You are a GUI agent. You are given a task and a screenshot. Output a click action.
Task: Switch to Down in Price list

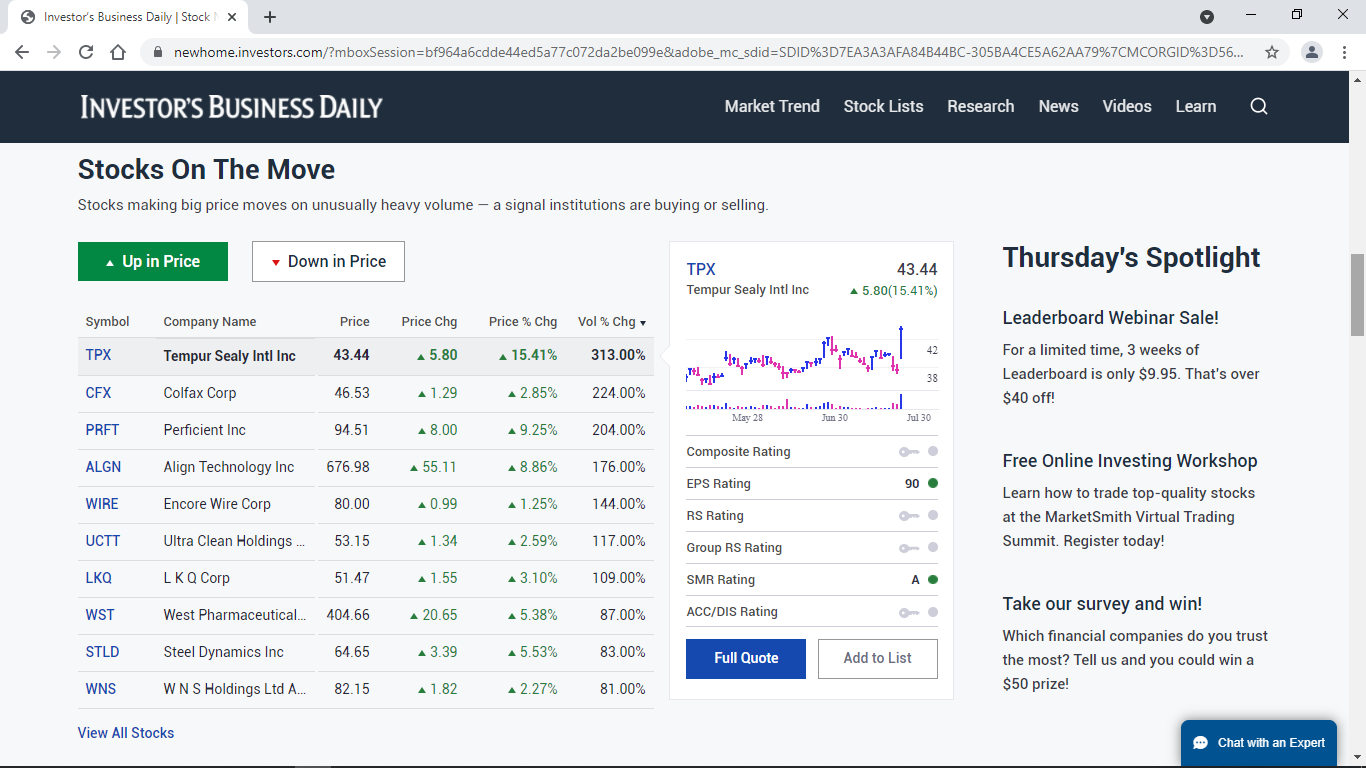(328, 262)
